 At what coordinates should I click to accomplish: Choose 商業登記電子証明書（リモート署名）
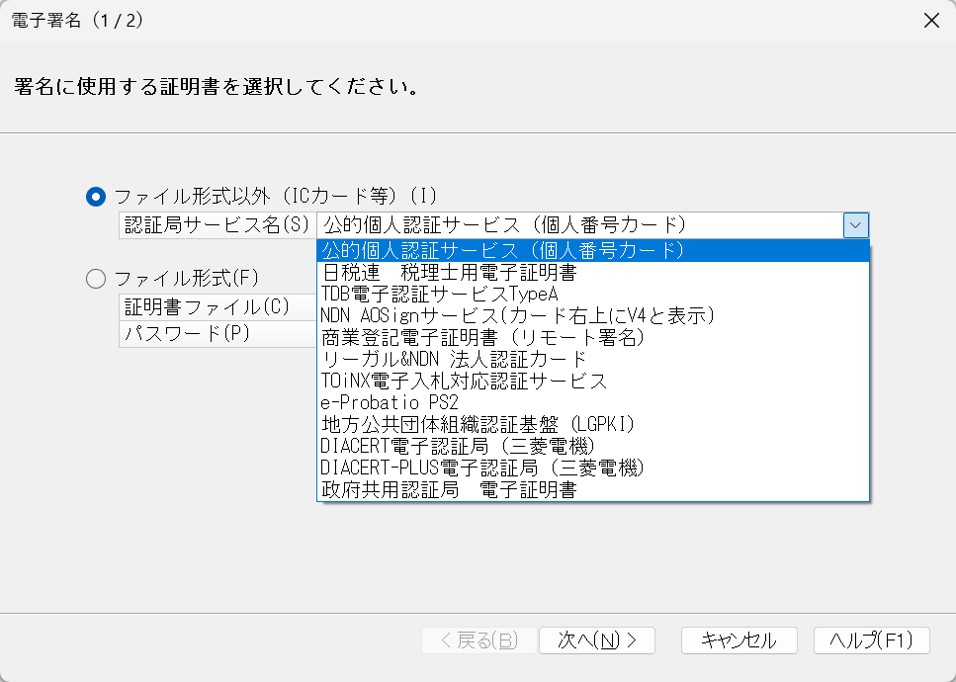[593, 338]
